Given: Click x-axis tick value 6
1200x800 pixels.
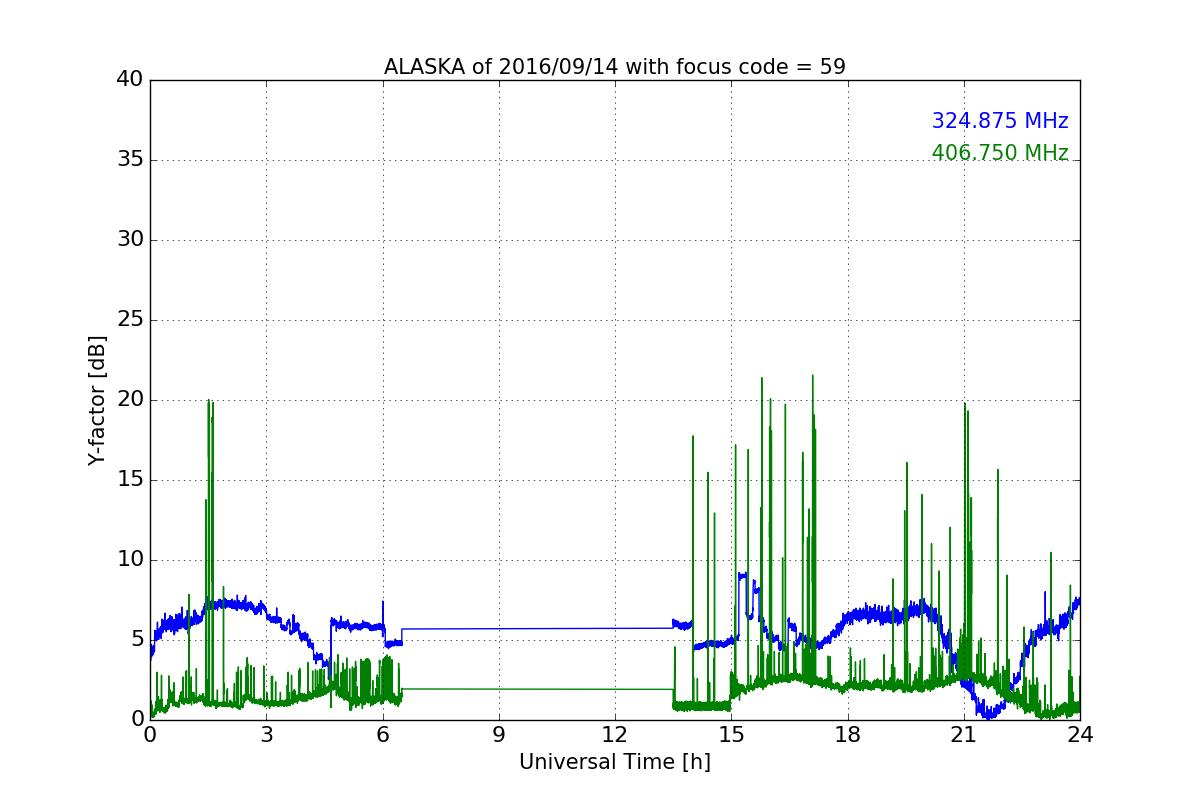Looking at the screenshot, I should 382,735.
